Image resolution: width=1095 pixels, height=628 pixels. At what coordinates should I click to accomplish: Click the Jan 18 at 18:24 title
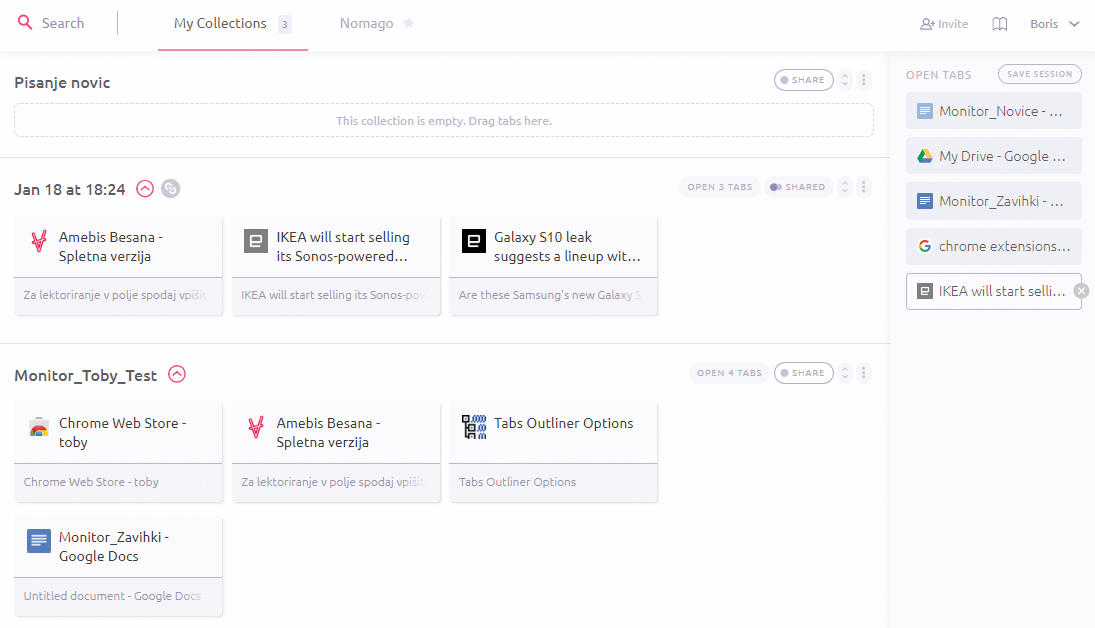70,189
